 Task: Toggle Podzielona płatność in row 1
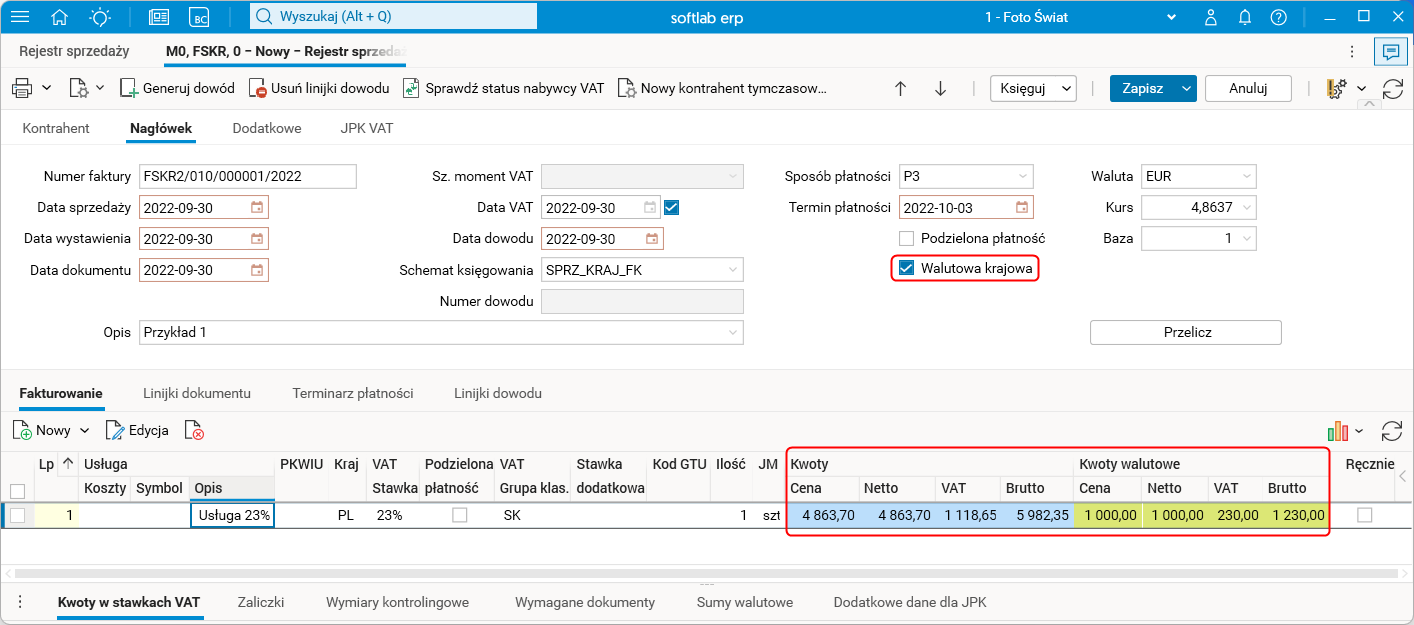(460, 515)
